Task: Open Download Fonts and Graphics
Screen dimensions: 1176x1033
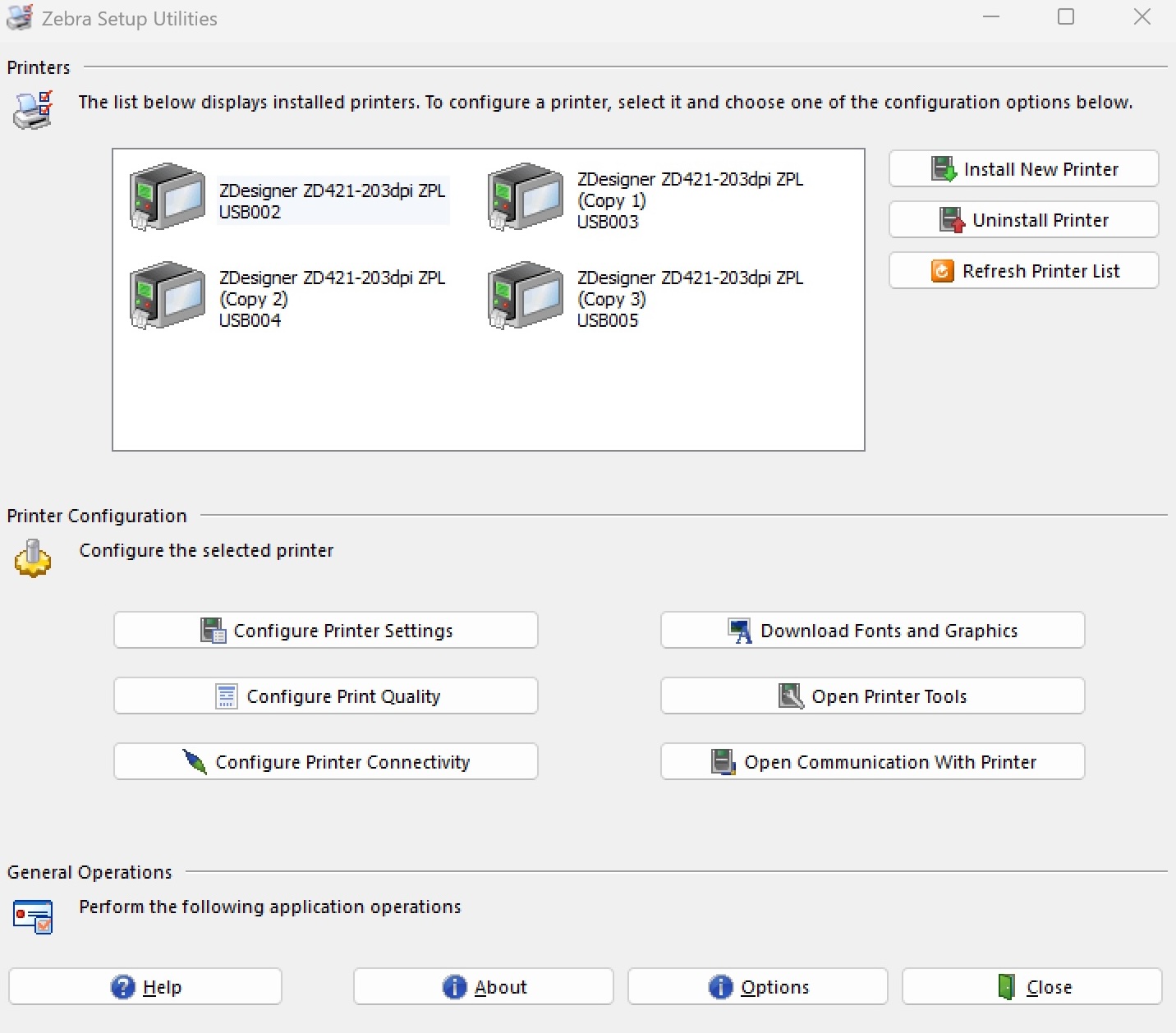Action: click(872, 631)
